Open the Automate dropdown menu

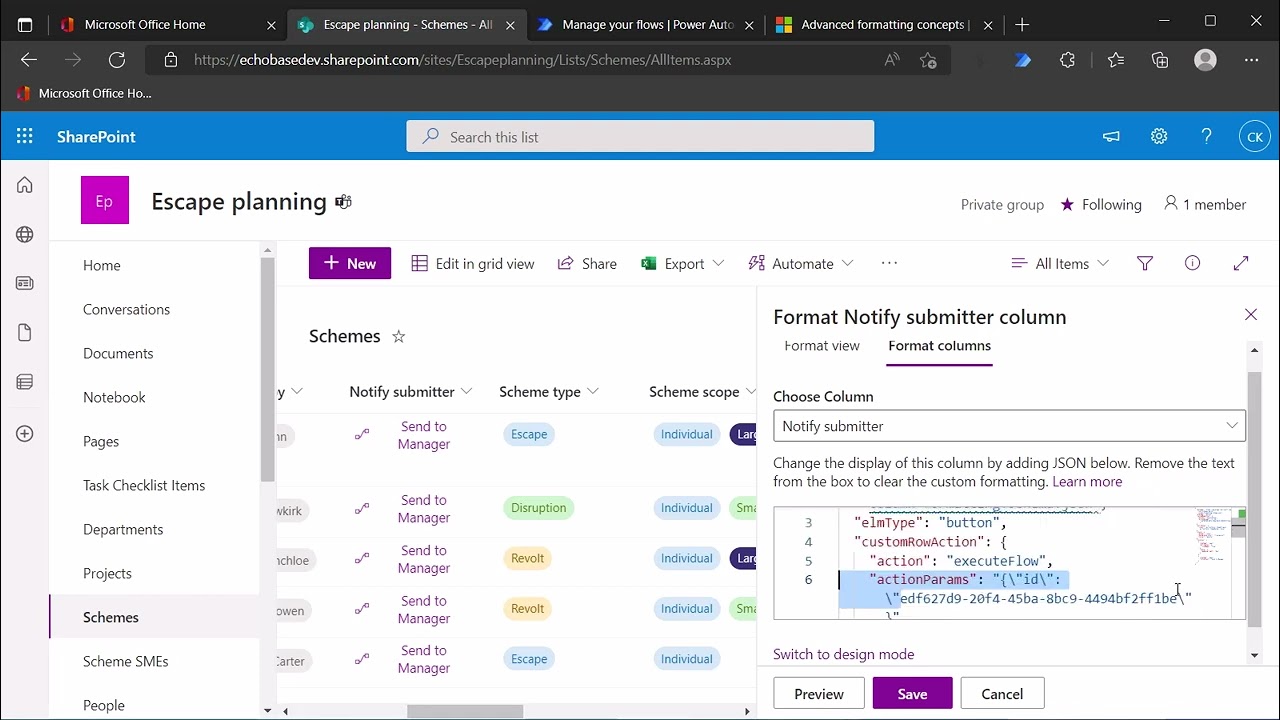(801, 264)
